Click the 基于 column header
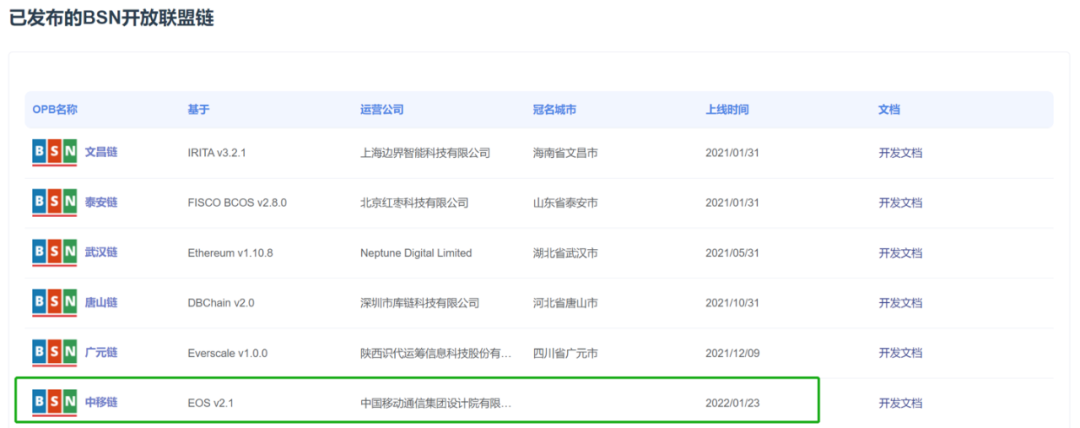 [198, 110]
